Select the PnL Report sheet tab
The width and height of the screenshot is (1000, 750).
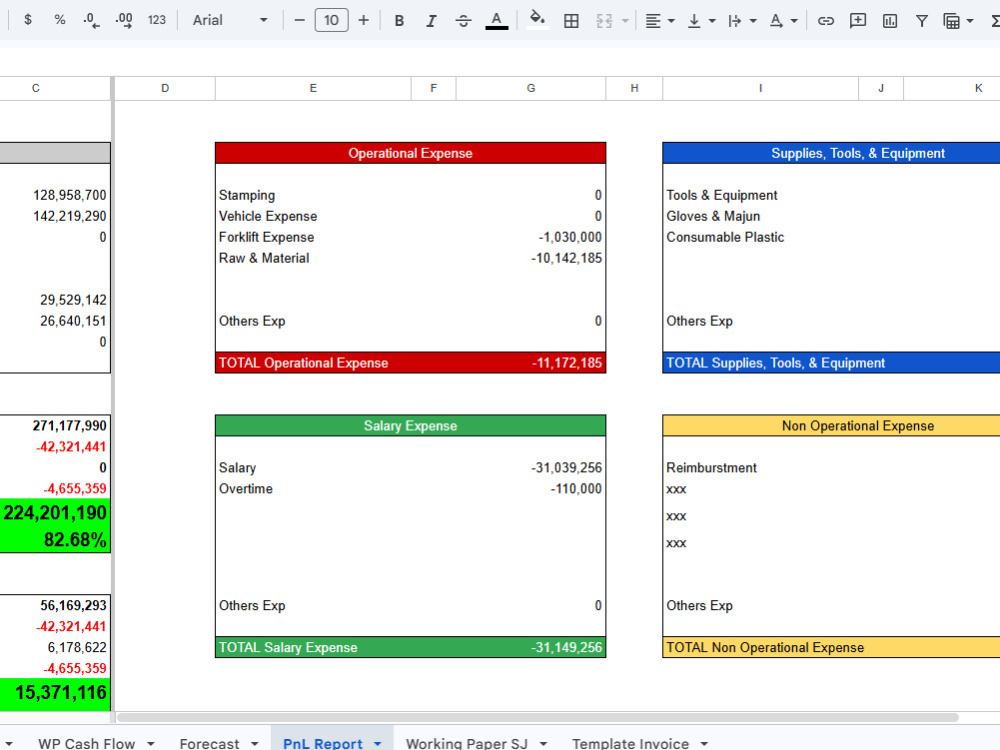(x=323, y=743)
